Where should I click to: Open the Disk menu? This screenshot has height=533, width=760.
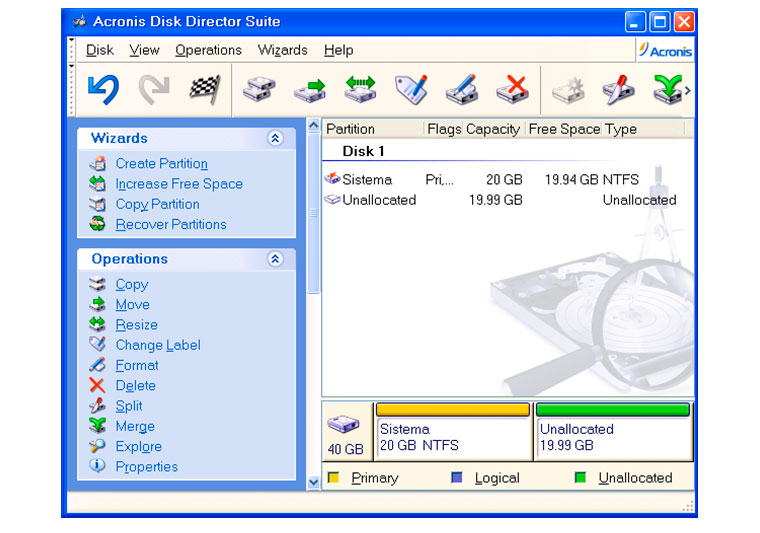tap(99, 50)
